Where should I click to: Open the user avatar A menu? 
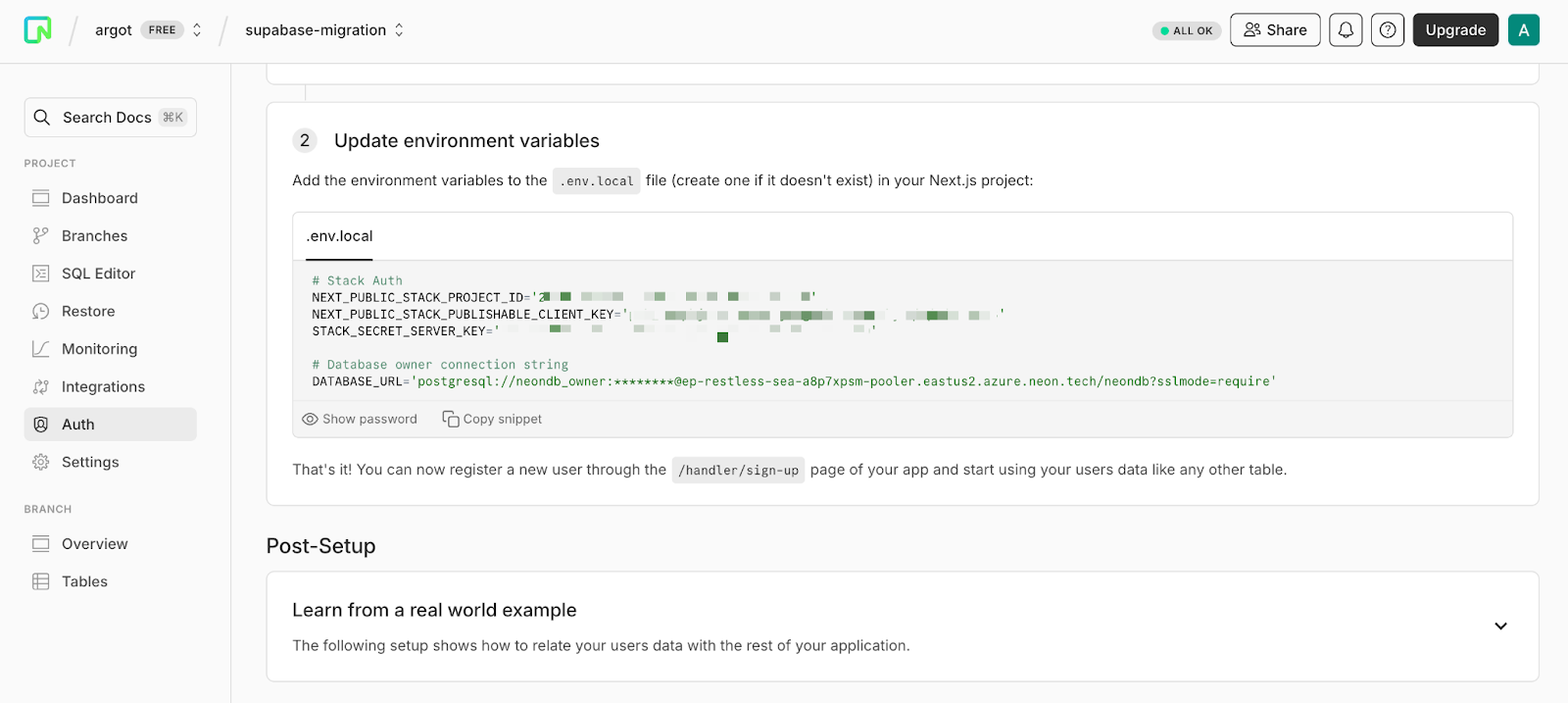(x=1524, y=30)
